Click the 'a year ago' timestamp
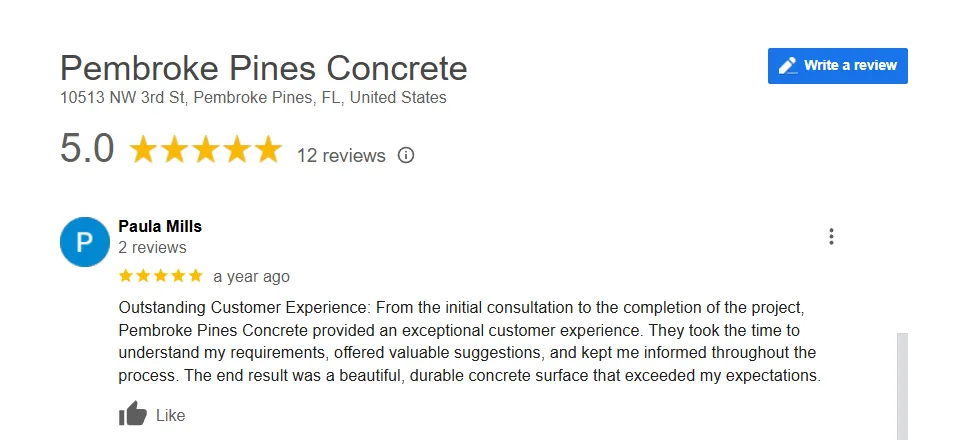Image resolution: width=965 pixels, height=440 pixels. coord(251,276)
